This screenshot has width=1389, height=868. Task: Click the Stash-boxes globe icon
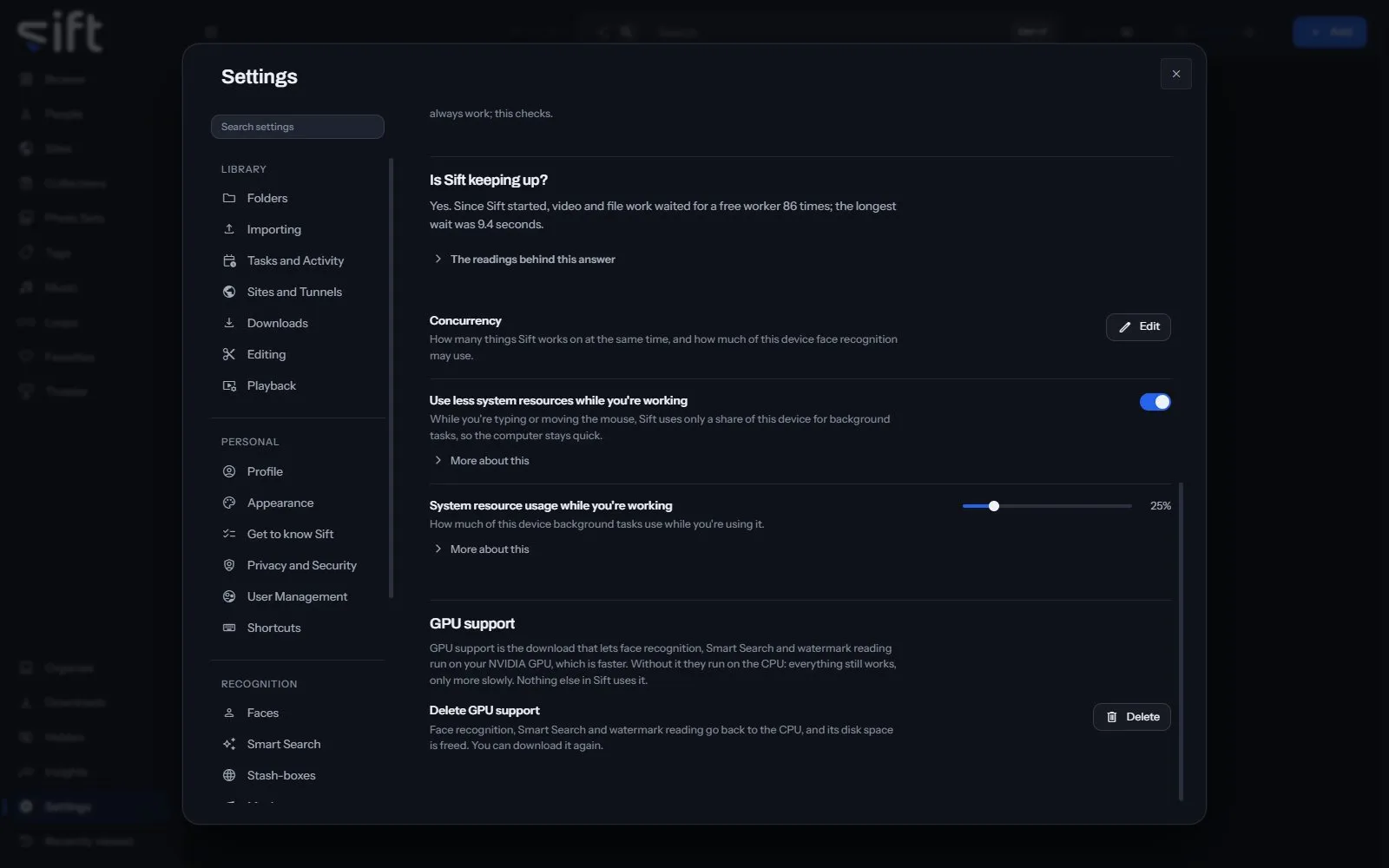click(x=229, y=775)
